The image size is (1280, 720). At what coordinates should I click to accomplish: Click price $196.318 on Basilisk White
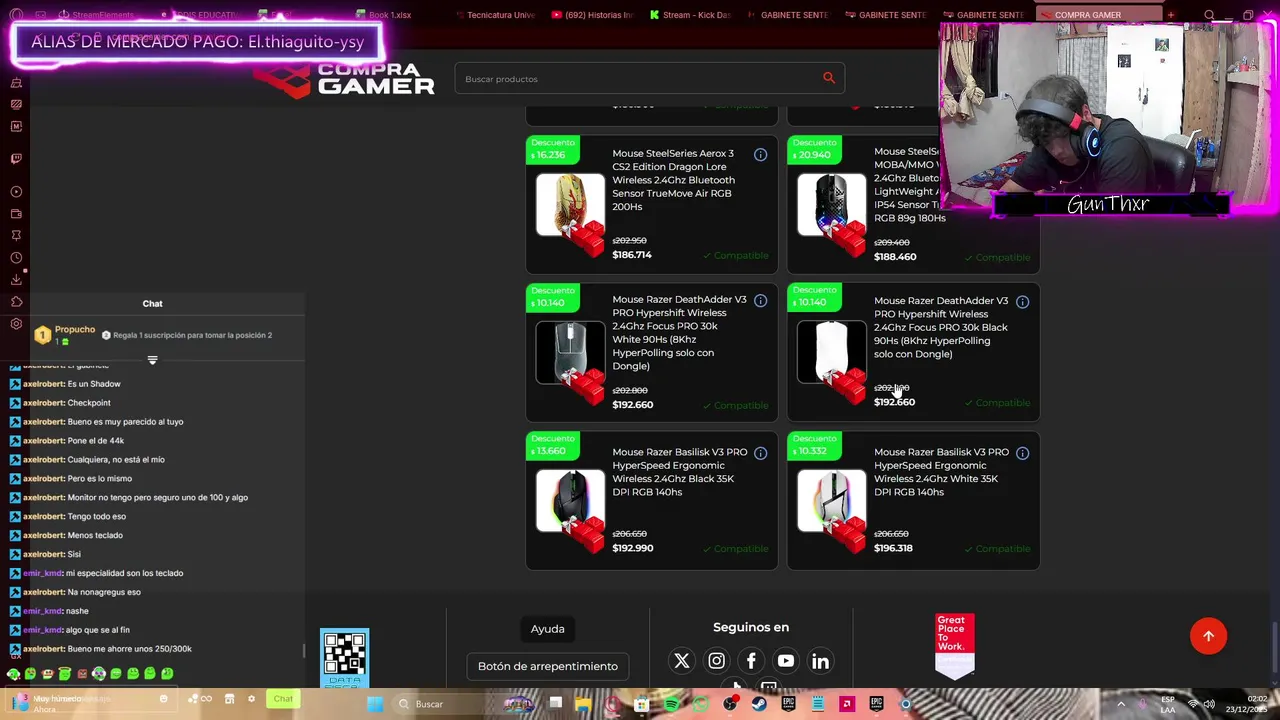(x=893, y=548)
